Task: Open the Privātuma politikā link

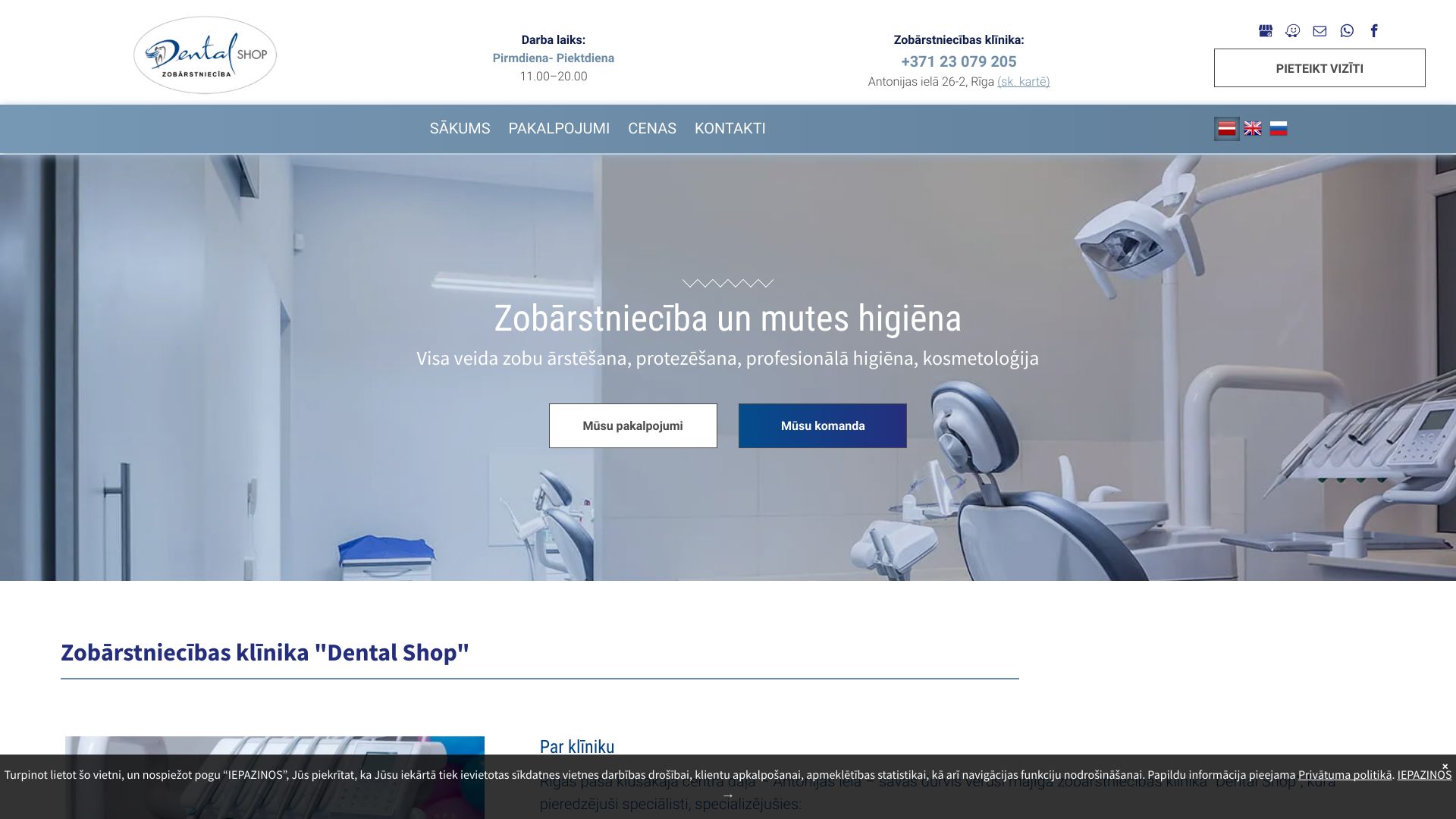Action: tap(1345, 775)
